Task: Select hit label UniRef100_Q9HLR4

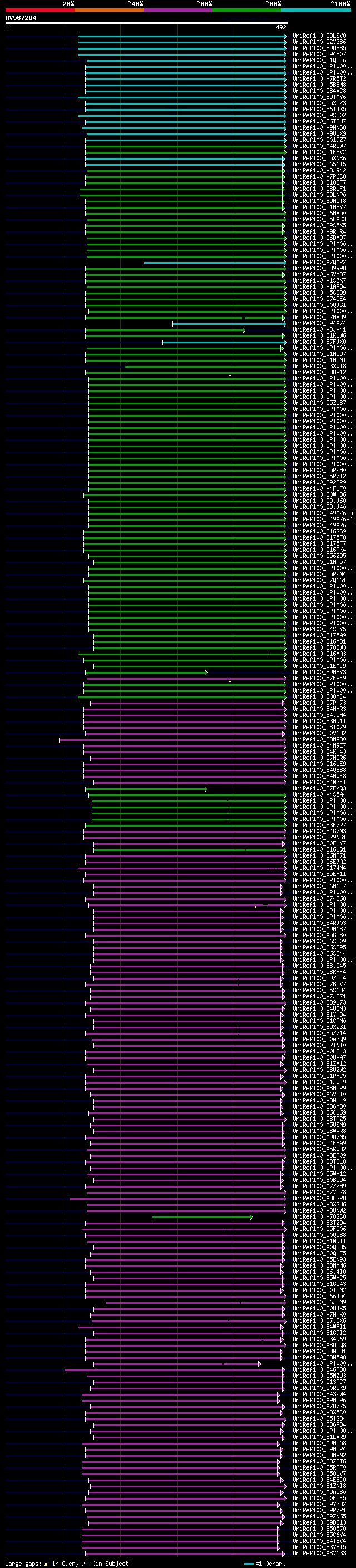Action: 319,1450
